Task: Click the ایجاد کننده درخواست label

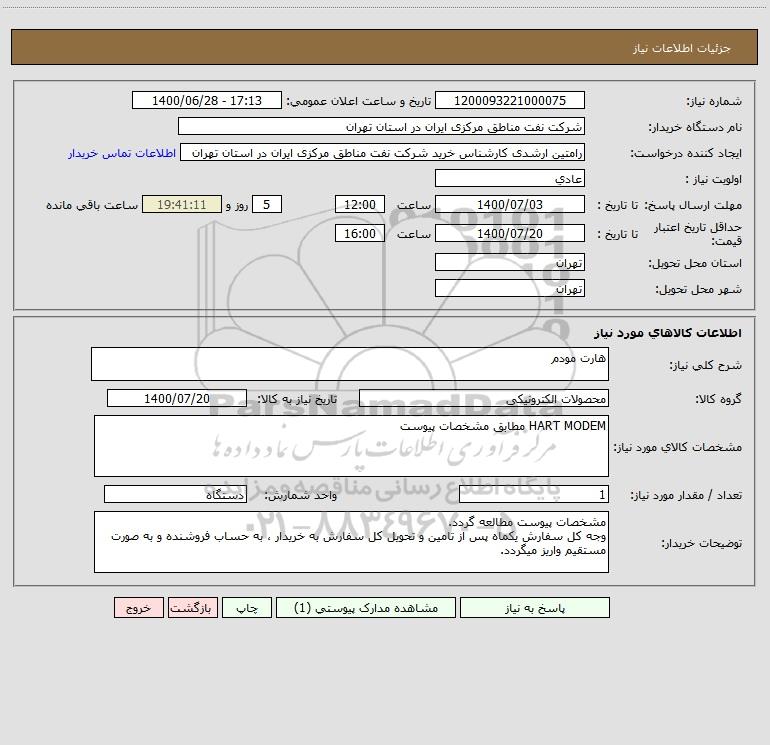Action: tap(686, 154)
